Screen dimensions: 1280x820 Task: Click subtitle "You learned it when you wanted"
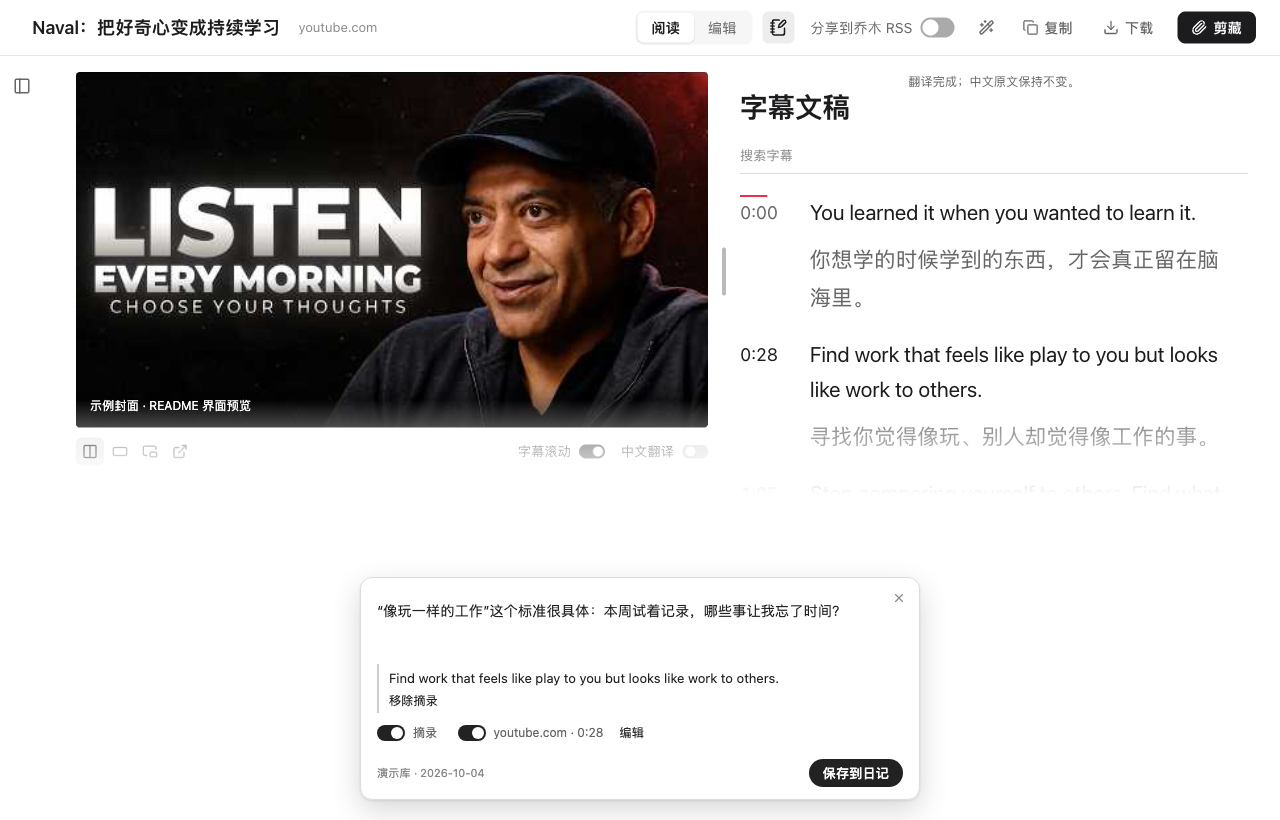[x=1003, y=213]
